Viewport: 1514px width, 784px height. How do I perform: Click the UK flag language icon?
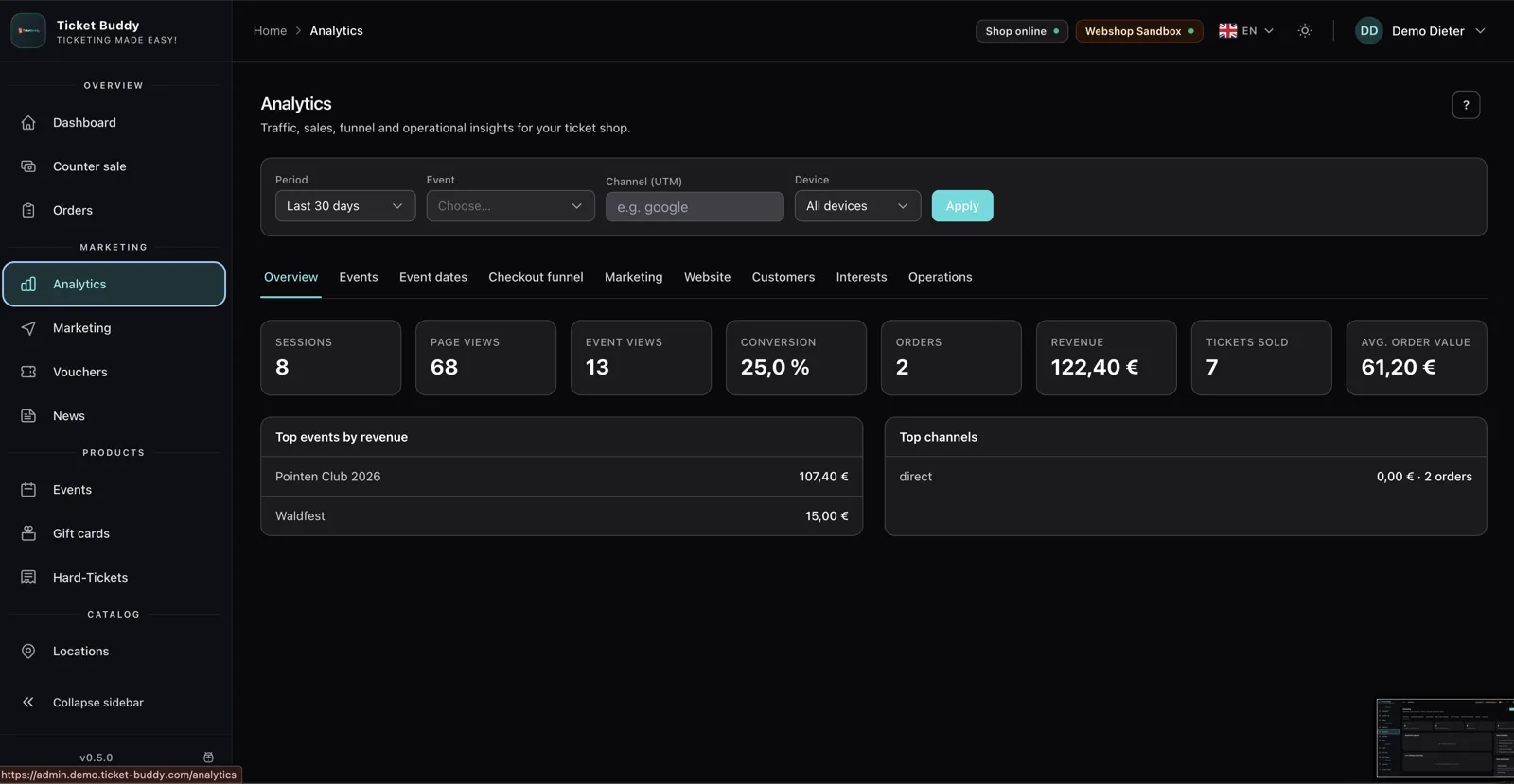(1227, 31)
